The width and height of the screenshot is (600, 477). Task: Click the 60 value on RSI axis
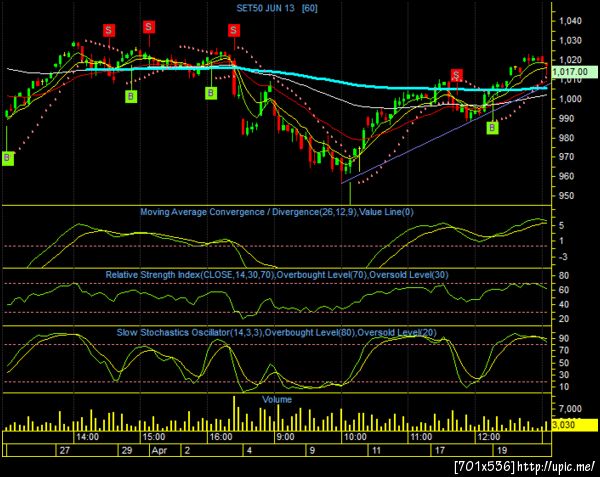(x=564, y=290)
